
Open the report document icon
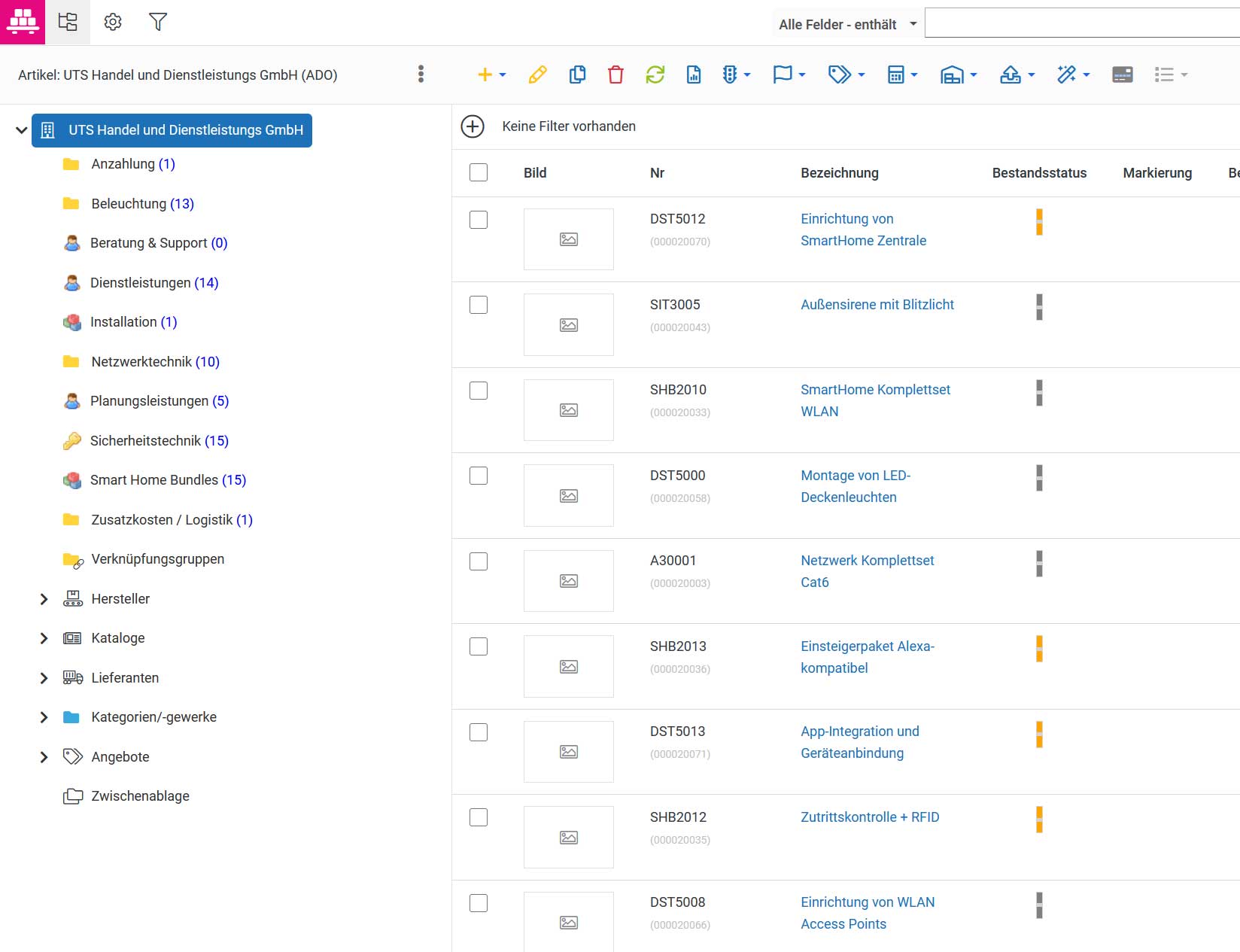(x=694, y=75)
